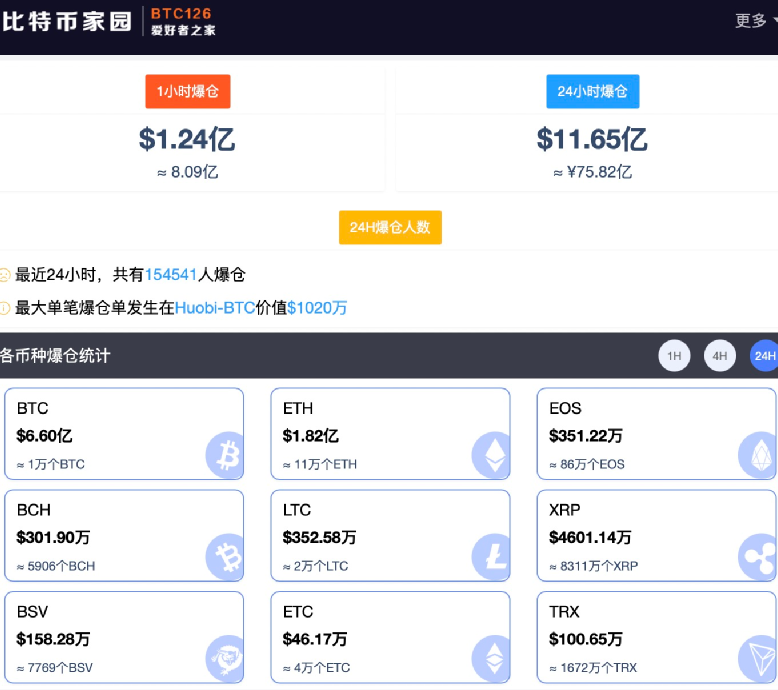Click the Tron logo in TRX card
This screenshot has height=690, width=778.
(757, 657)
